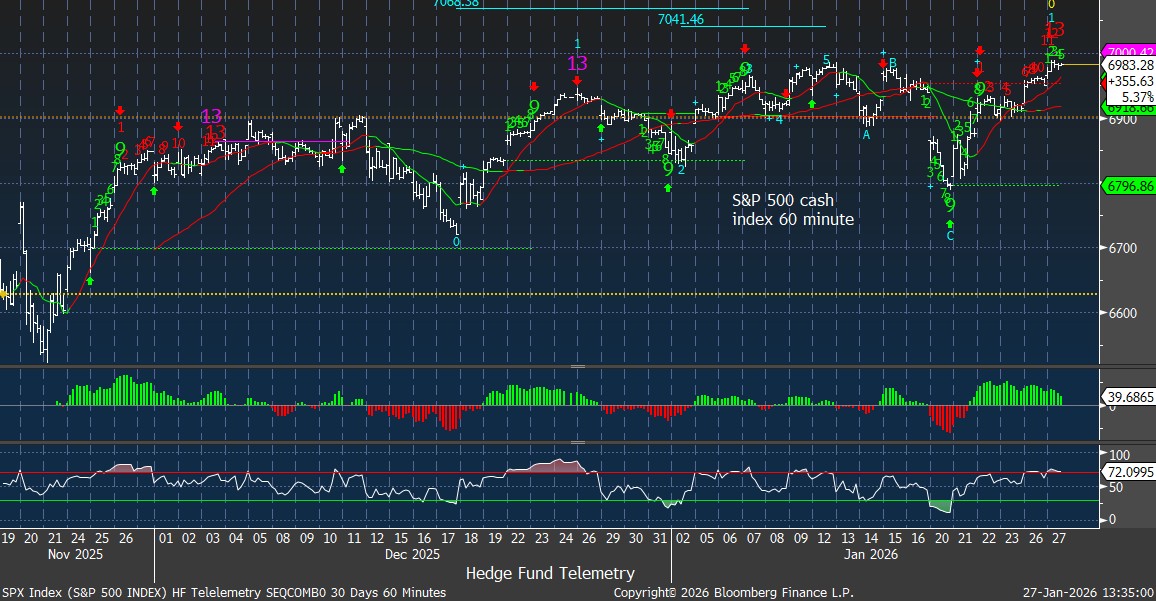
Task: Select the cyan wave label B near January 15
Action: 892,63
